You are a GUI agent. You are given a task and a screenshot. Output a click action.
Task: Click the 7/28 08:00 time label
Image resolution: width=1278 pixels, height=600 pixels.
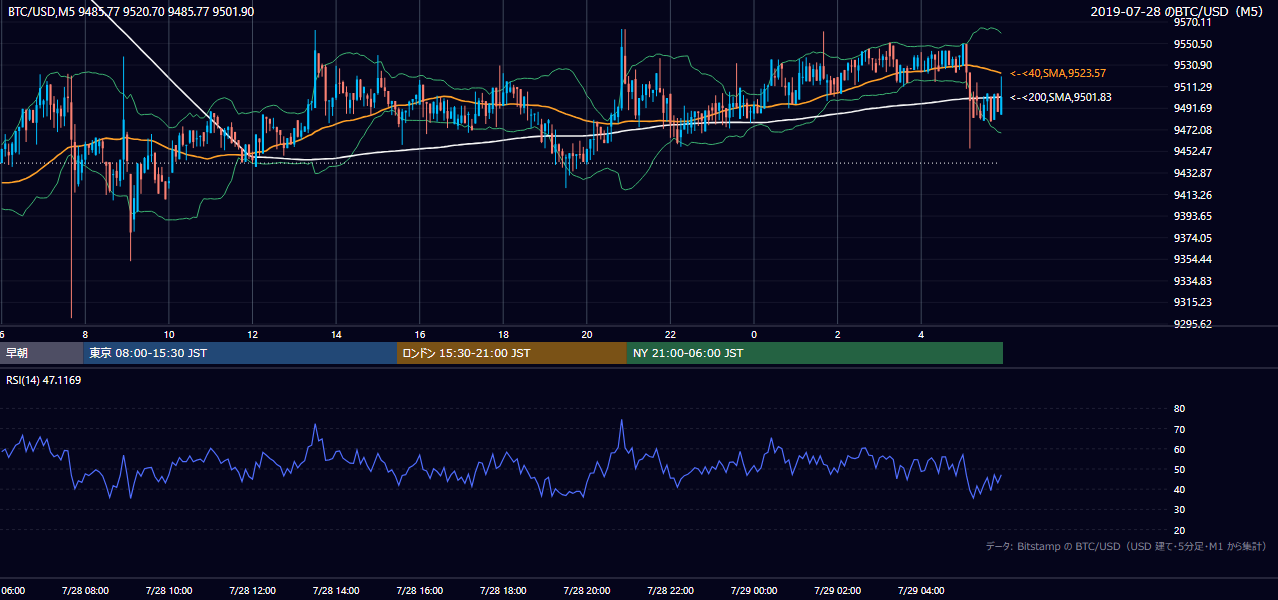[x=84, y=591]
